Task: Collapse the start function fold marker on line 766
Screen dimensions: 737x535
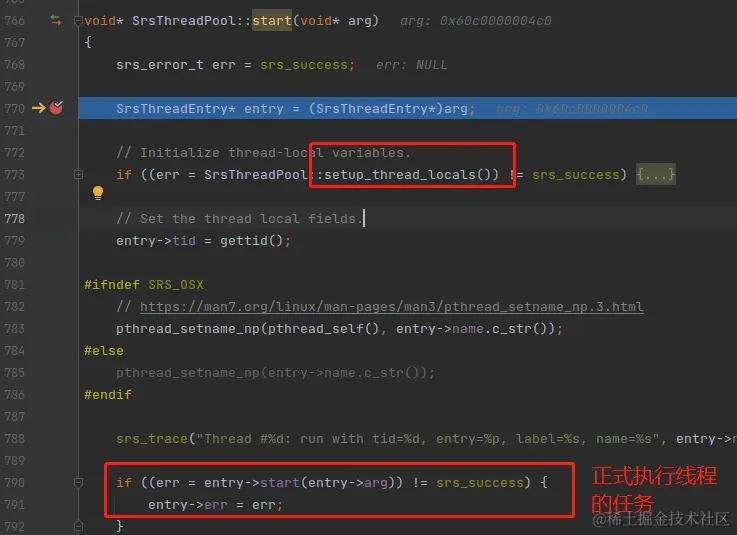Action: coord(78,21)
